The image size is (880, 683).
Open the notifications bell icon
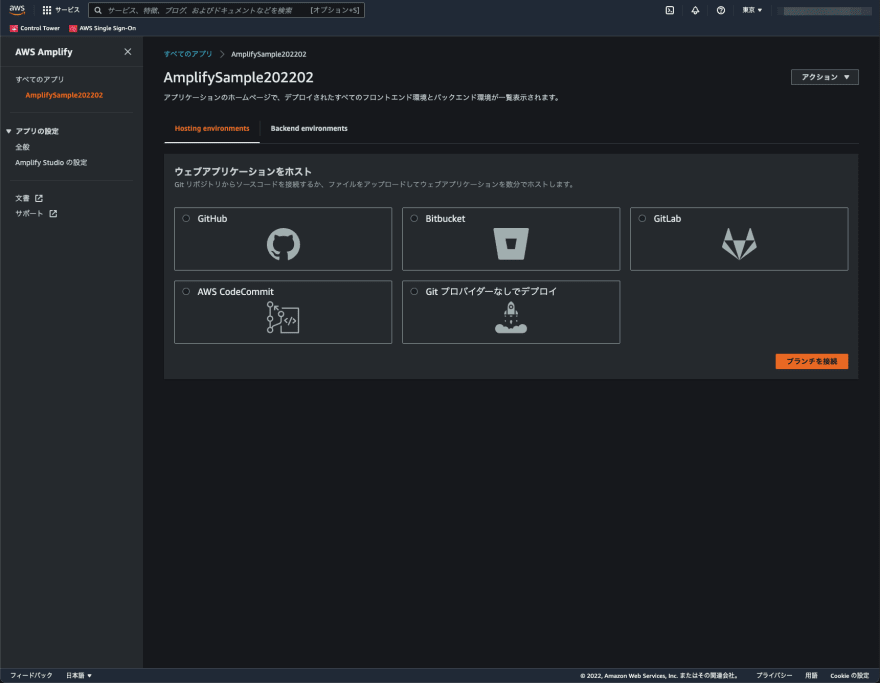click(x=695, y=10)
